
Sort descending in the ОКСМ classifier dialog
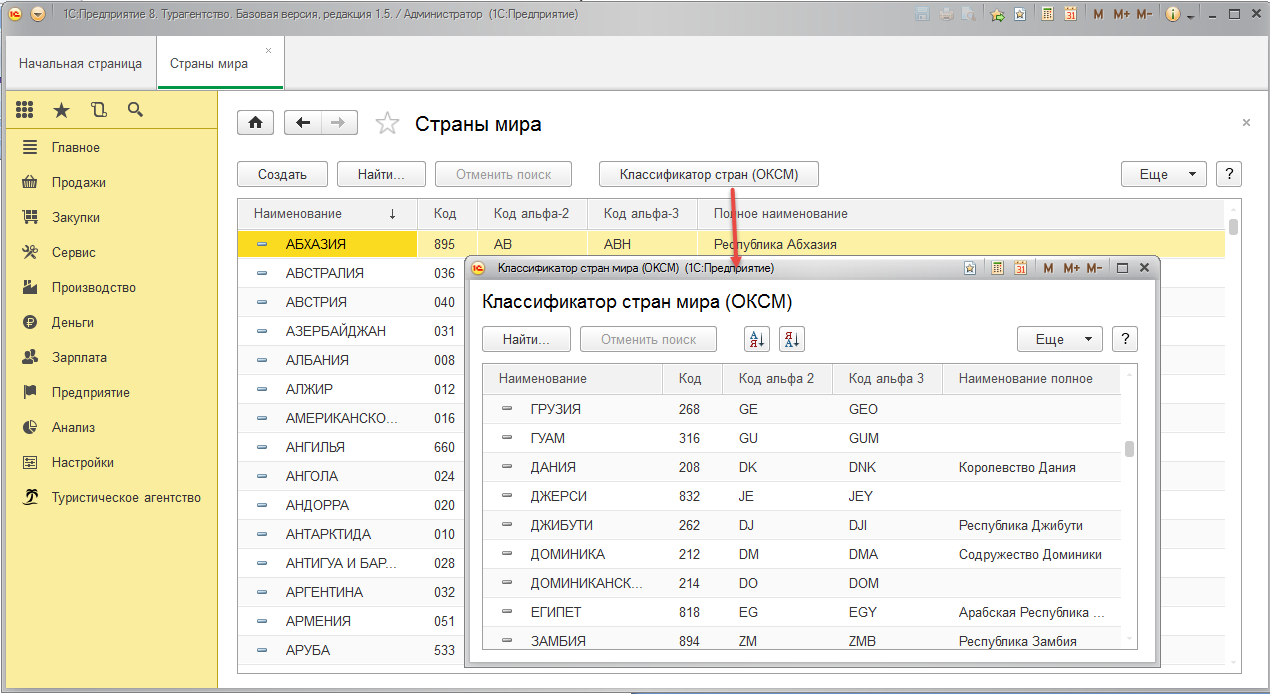pyautogui.click(x=792, y=340)
